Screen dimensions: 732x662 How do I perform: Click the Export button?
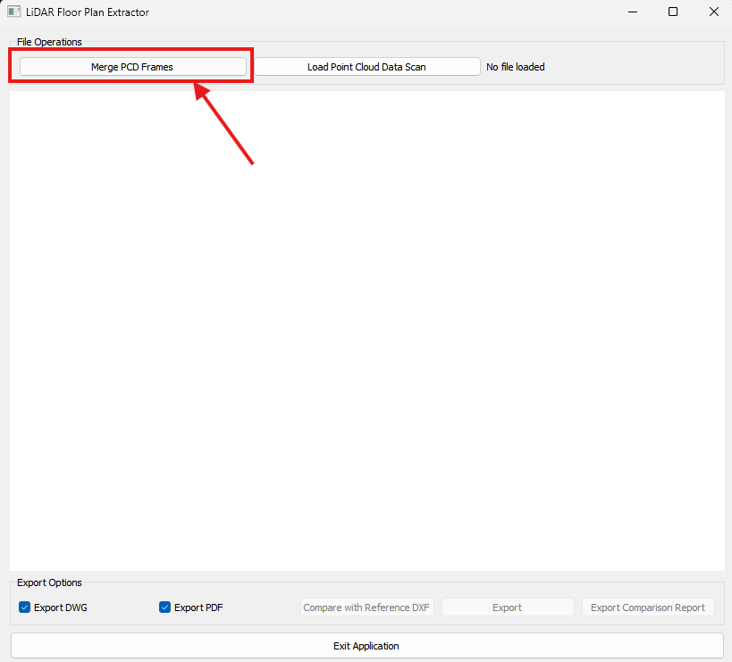[x=507, y=607]
